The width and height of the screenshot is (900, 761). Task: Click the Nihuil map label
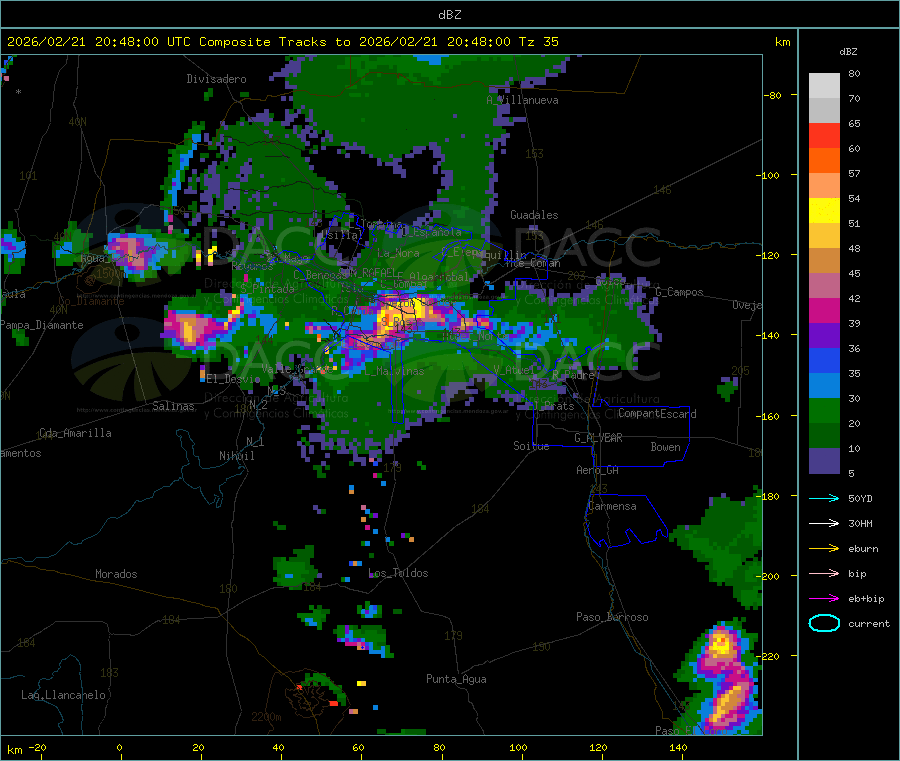point(236,456)
